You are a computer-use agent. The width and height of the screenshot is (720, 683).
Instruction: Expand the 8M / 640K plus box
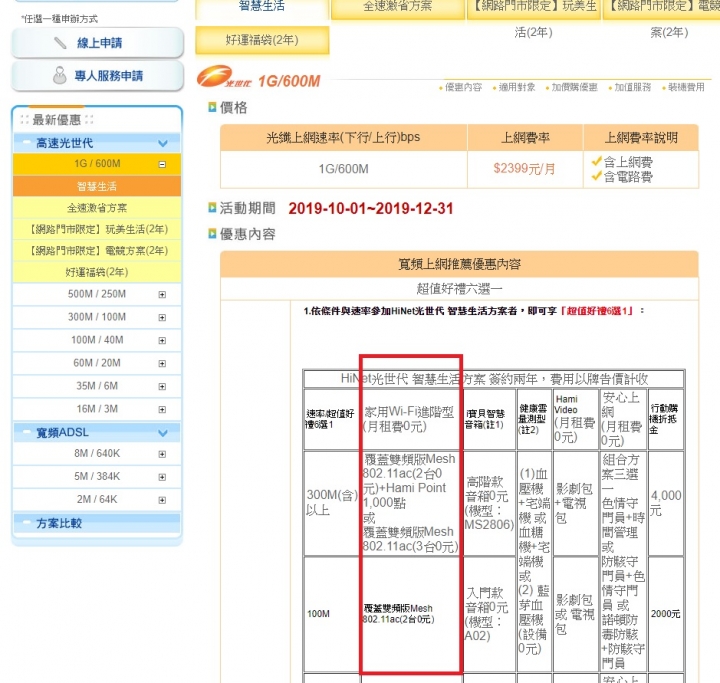(x=162, y=454)
